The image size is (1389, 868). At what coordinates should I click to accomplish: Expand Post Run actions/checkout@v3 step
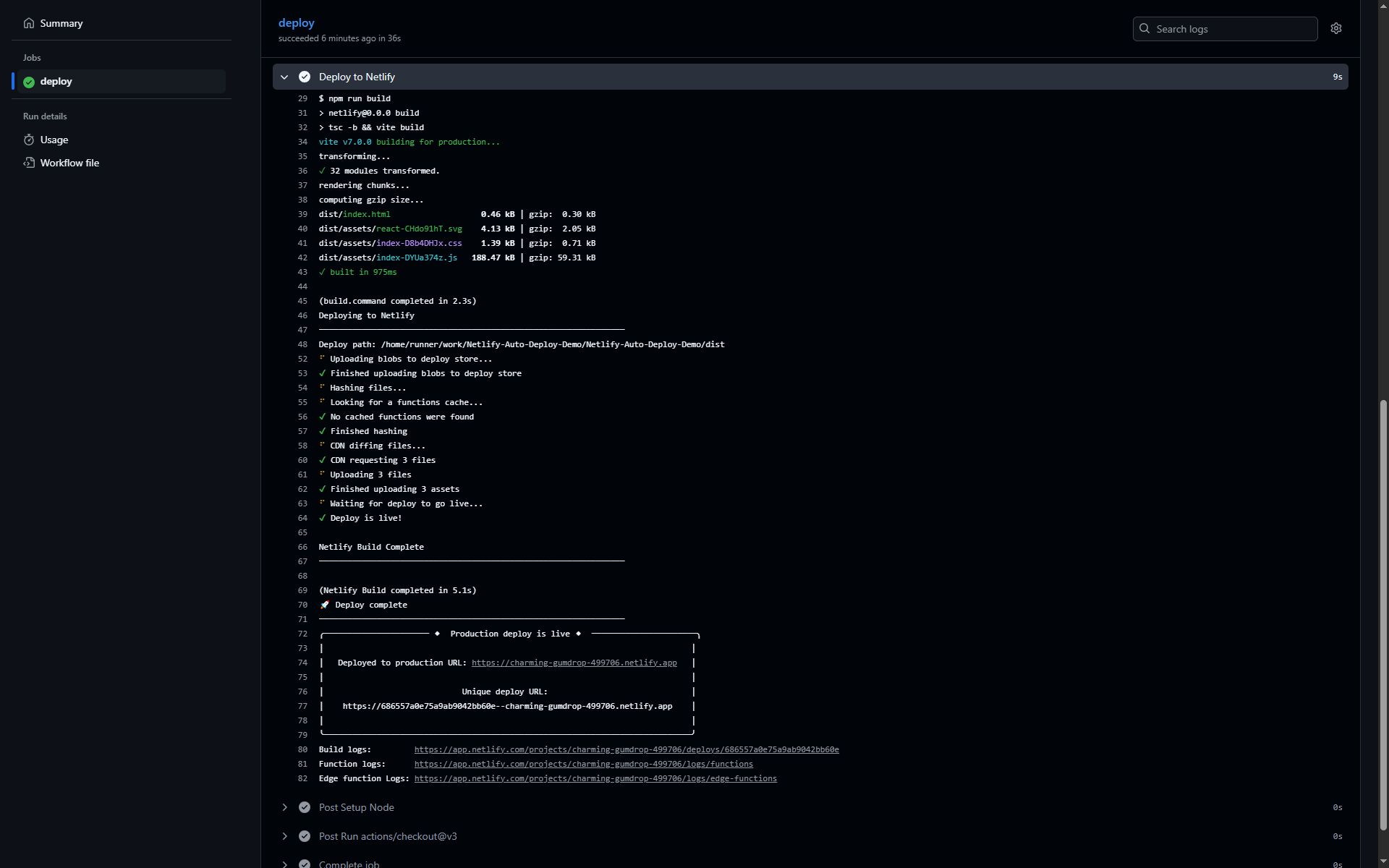coord(284,836)
